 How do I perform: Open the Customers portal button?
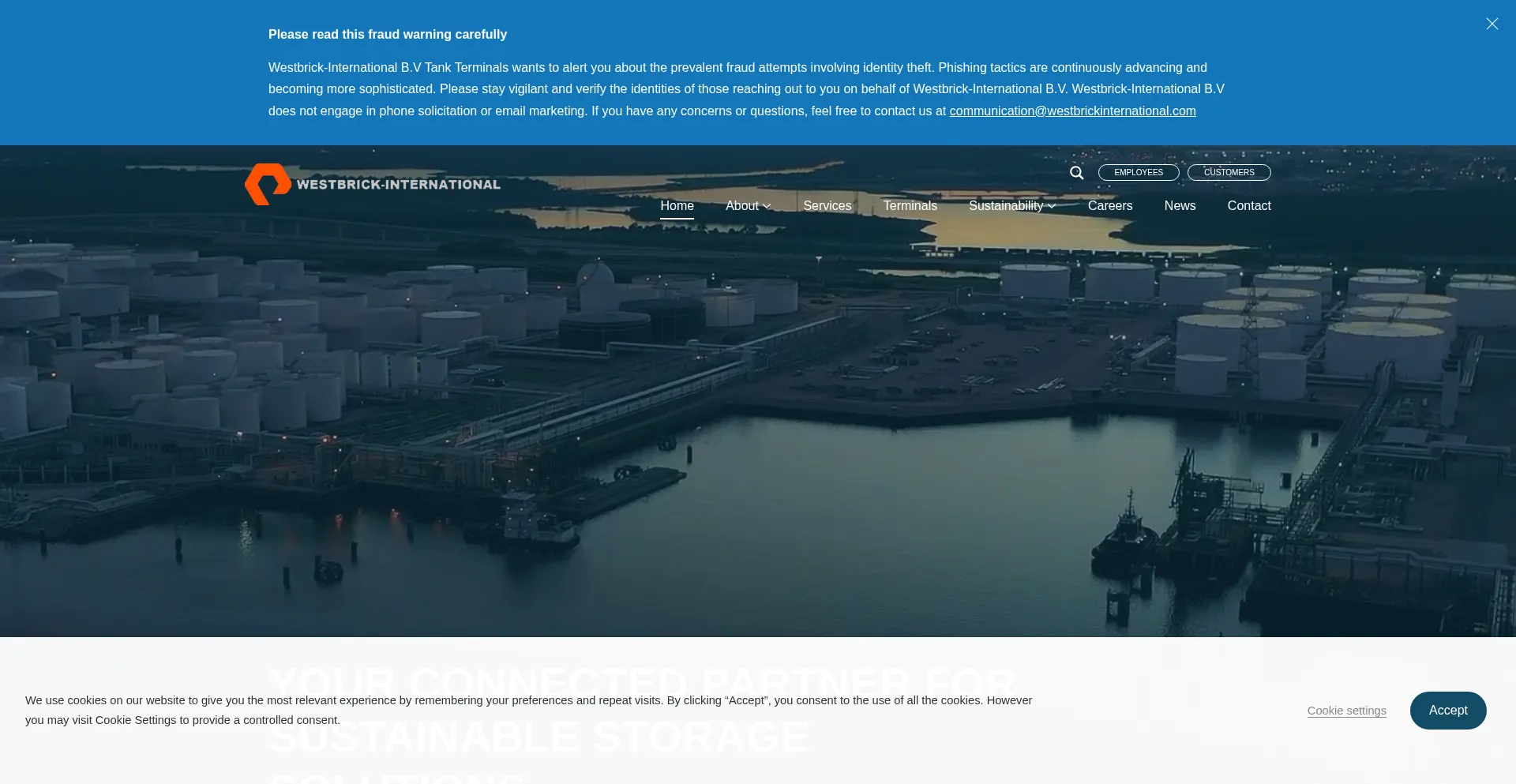(1229, 173)
